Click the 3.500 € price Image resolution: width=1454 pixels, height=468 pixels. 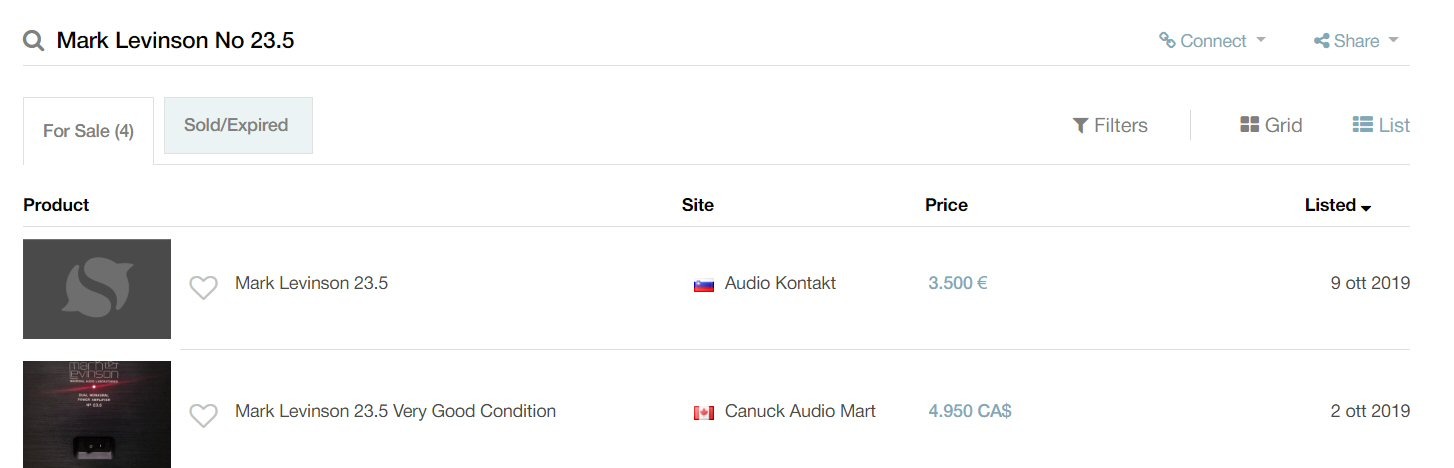pos(957,283)
